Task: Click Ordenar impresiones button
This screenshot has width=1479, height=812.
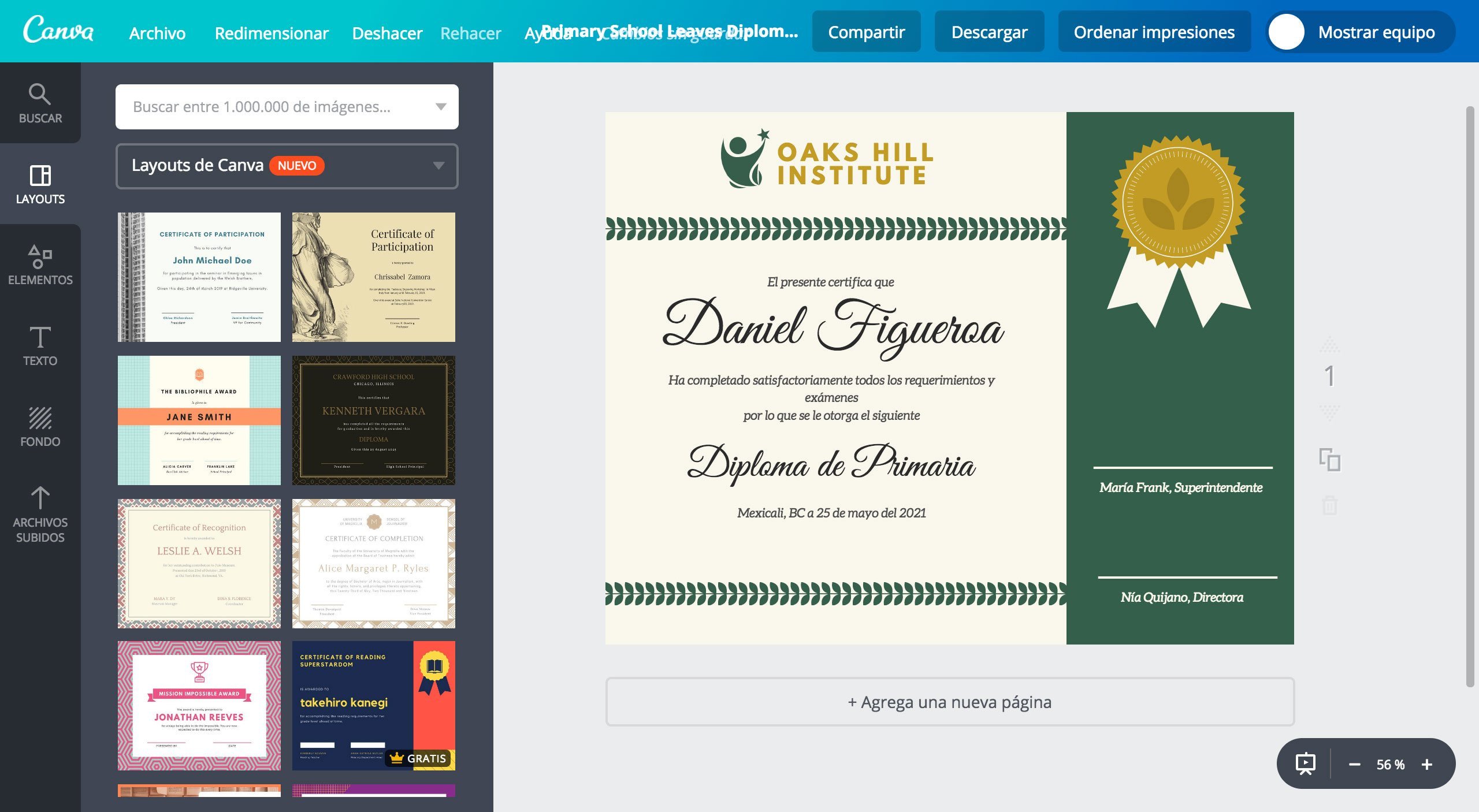Action: pos(1154,32)
